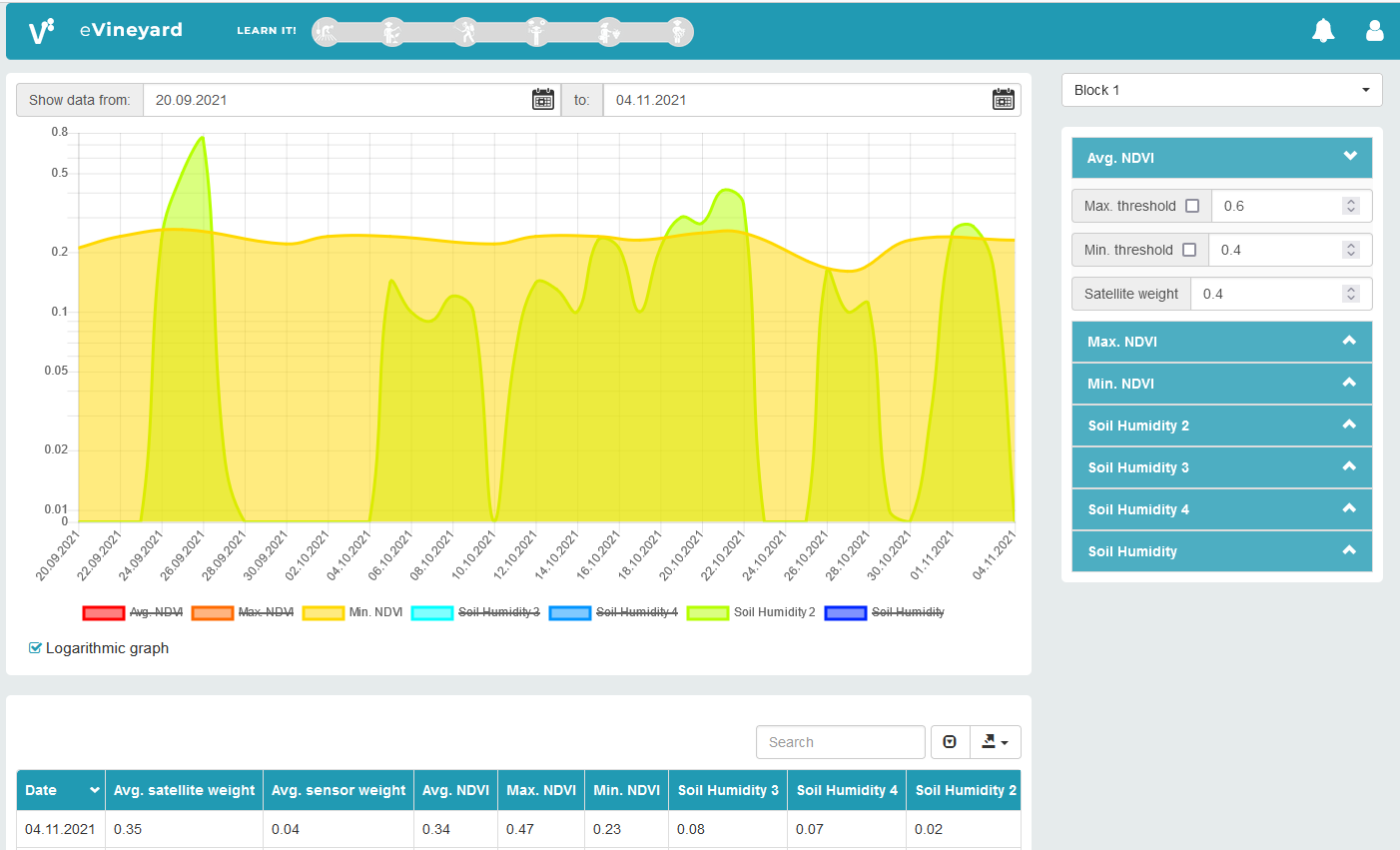Sort by Min. NDVI column header

[x=626, y=790]
